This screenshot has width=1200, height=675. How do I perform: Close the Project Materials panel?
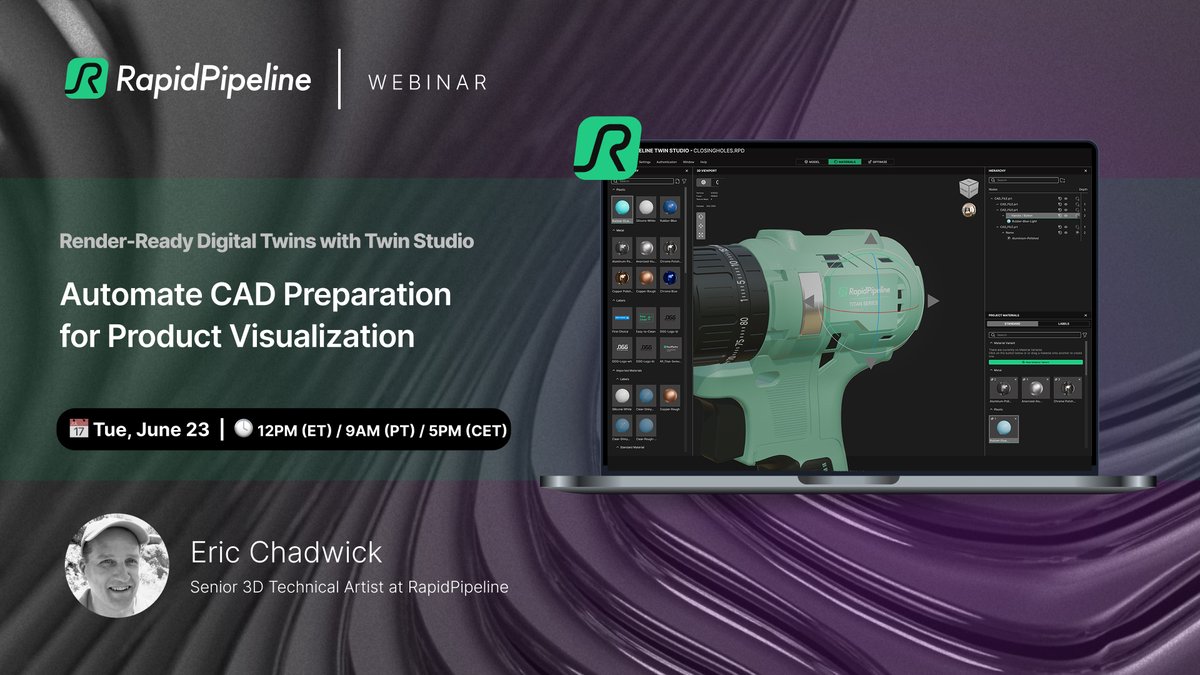pos(1085,315)
